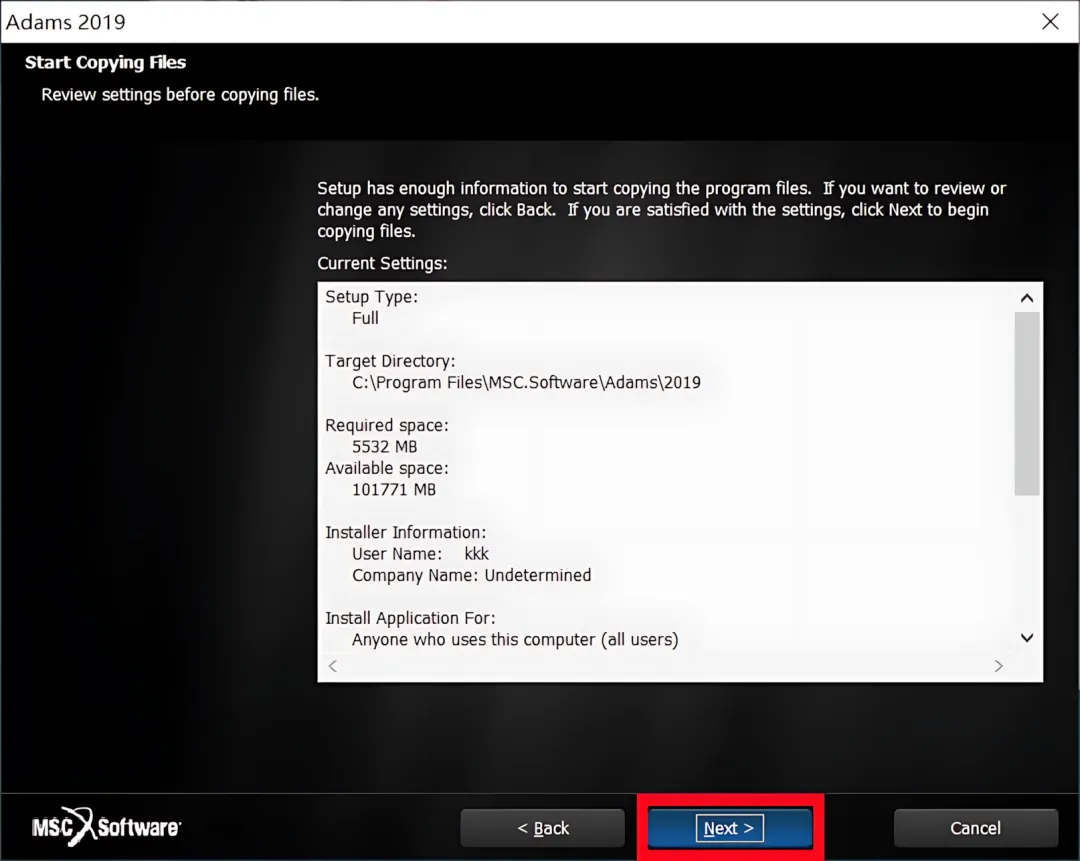Cancel the Adams 2019 installation
This screenshot has width=1080, height=861.
(x=975, y=827)
